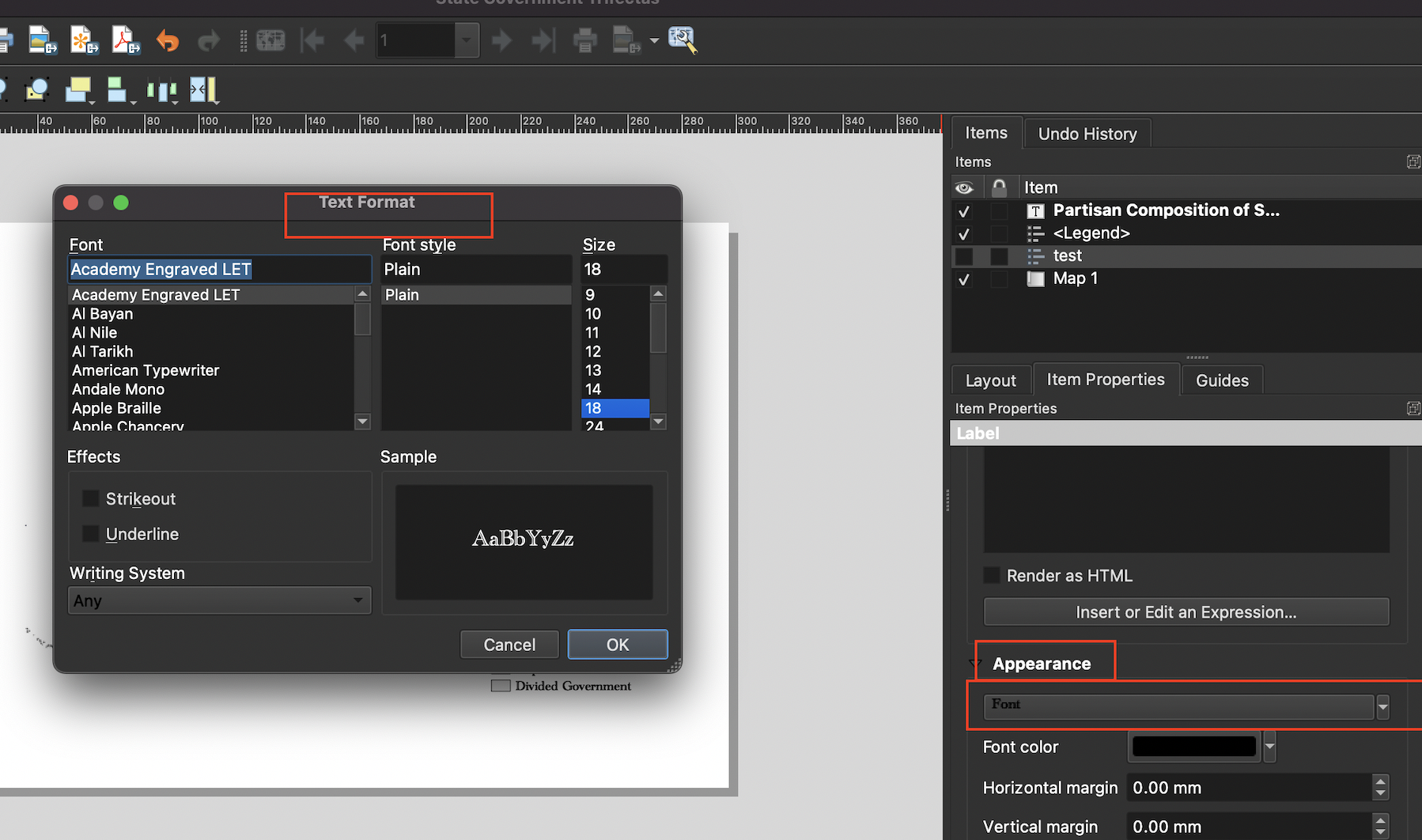Screen dimensions: 1422x840
Task: Switch to the Undo History tab
Action: [1087, 132]
